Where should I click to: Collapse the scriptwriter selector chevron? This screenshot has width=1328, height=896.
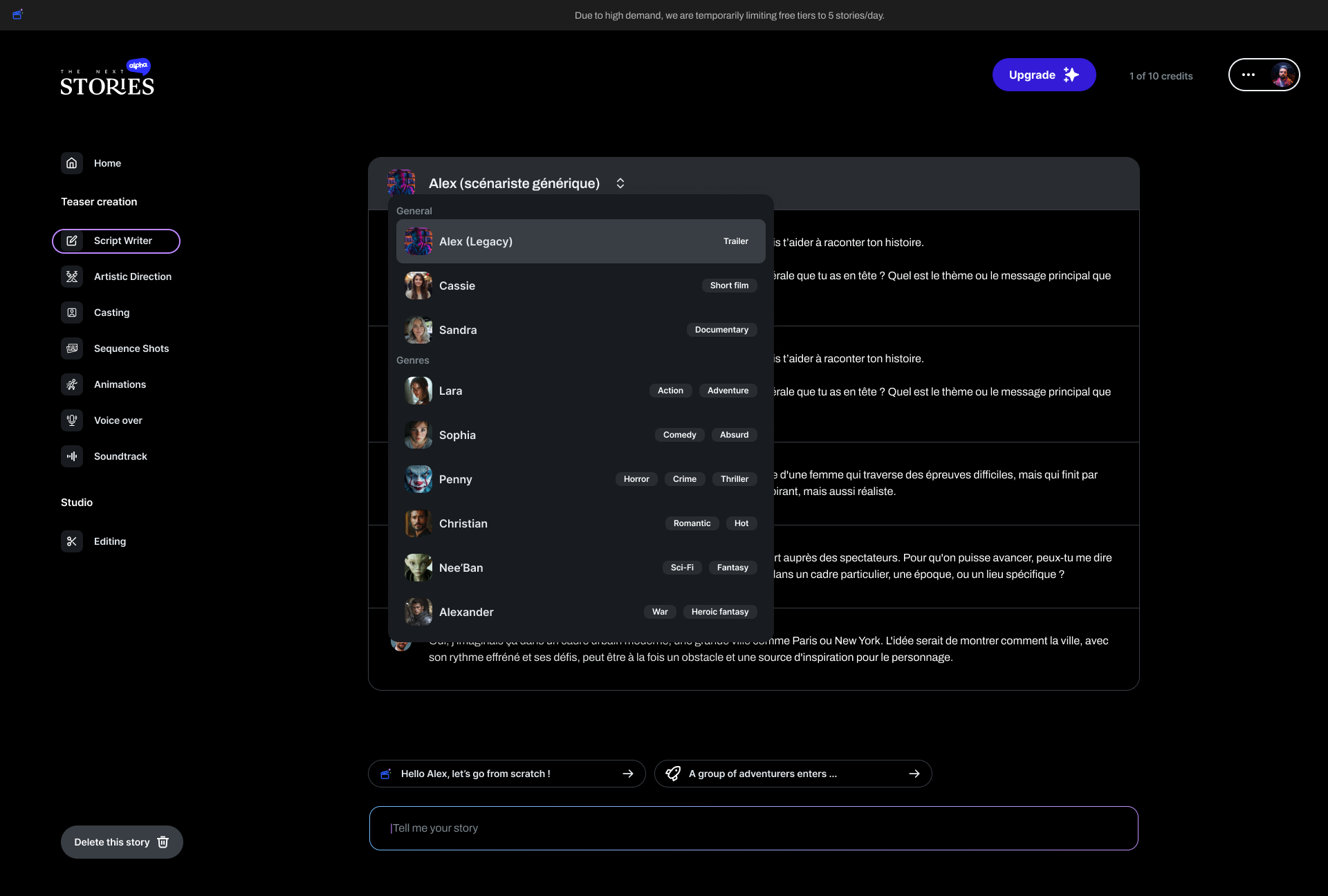620,183
